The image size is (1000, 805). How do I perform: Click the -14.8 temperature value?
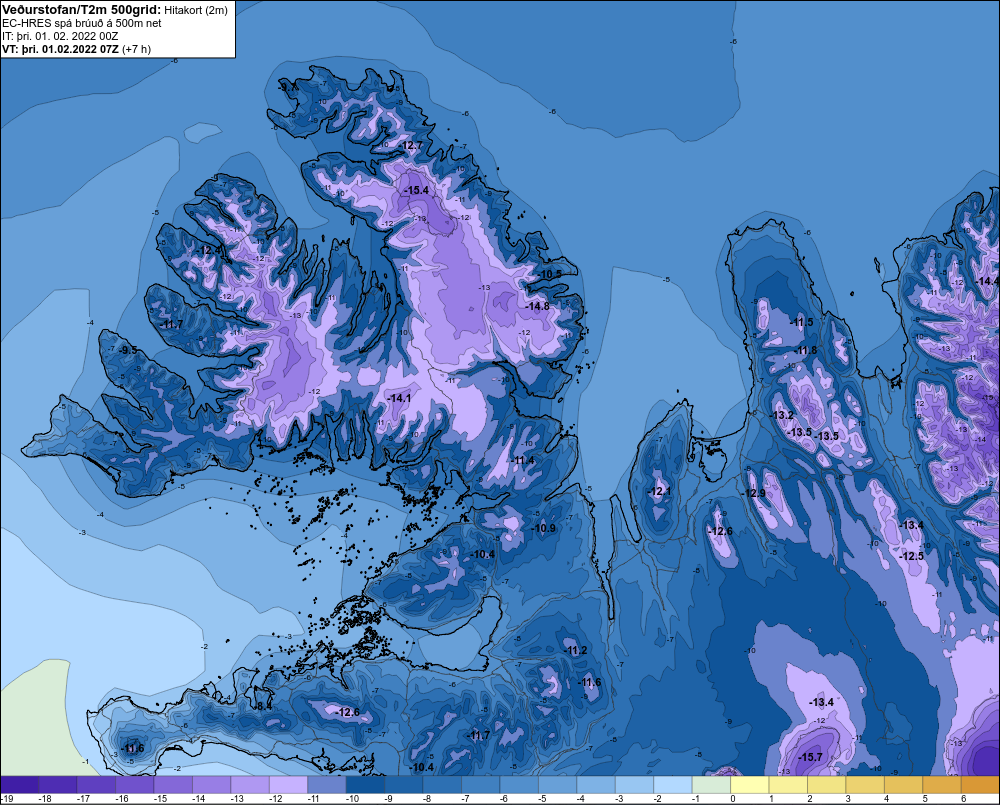537,306
